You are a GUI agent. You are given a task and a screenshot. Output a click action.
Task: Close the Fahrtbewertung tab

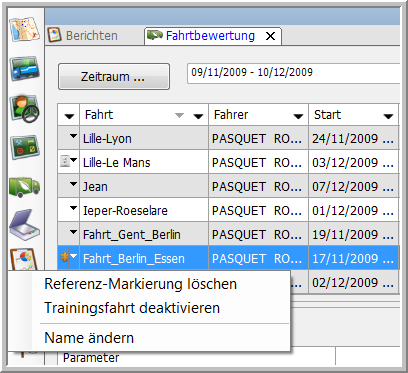coord(270,36)
